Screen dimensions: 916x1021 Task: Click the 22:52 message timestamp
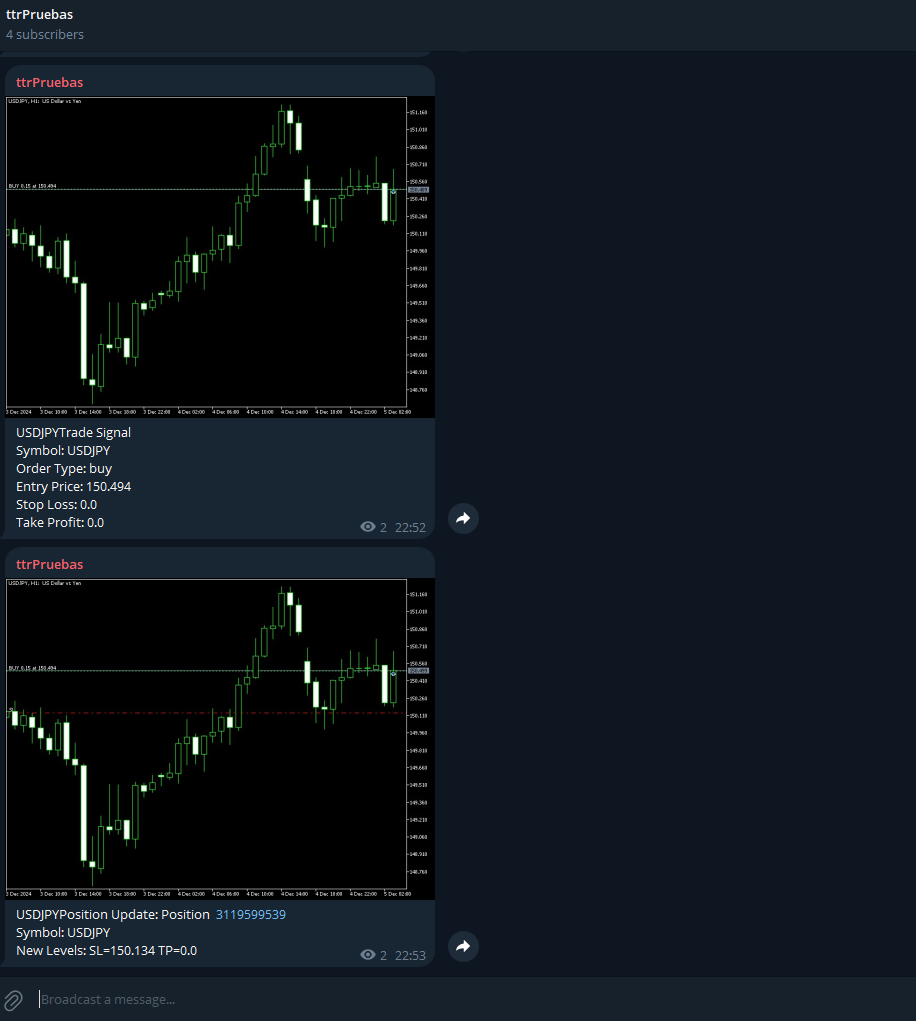[410, 527]
